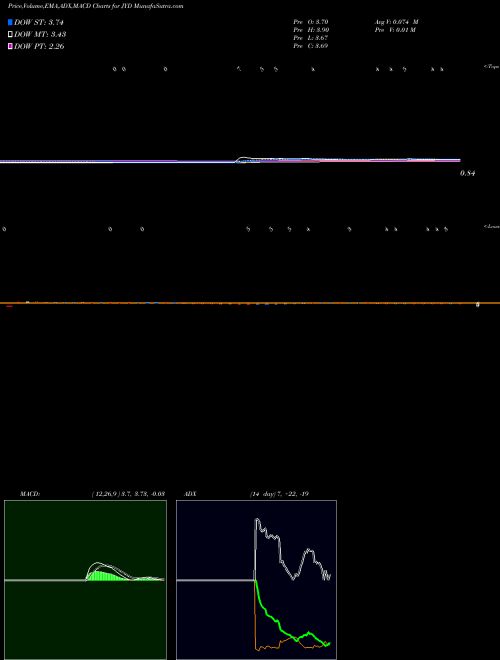The width and height of the screenshot is (500, 660).
Task: Click the 'MACD:' panel label
Action: click(x=30, y=494)
